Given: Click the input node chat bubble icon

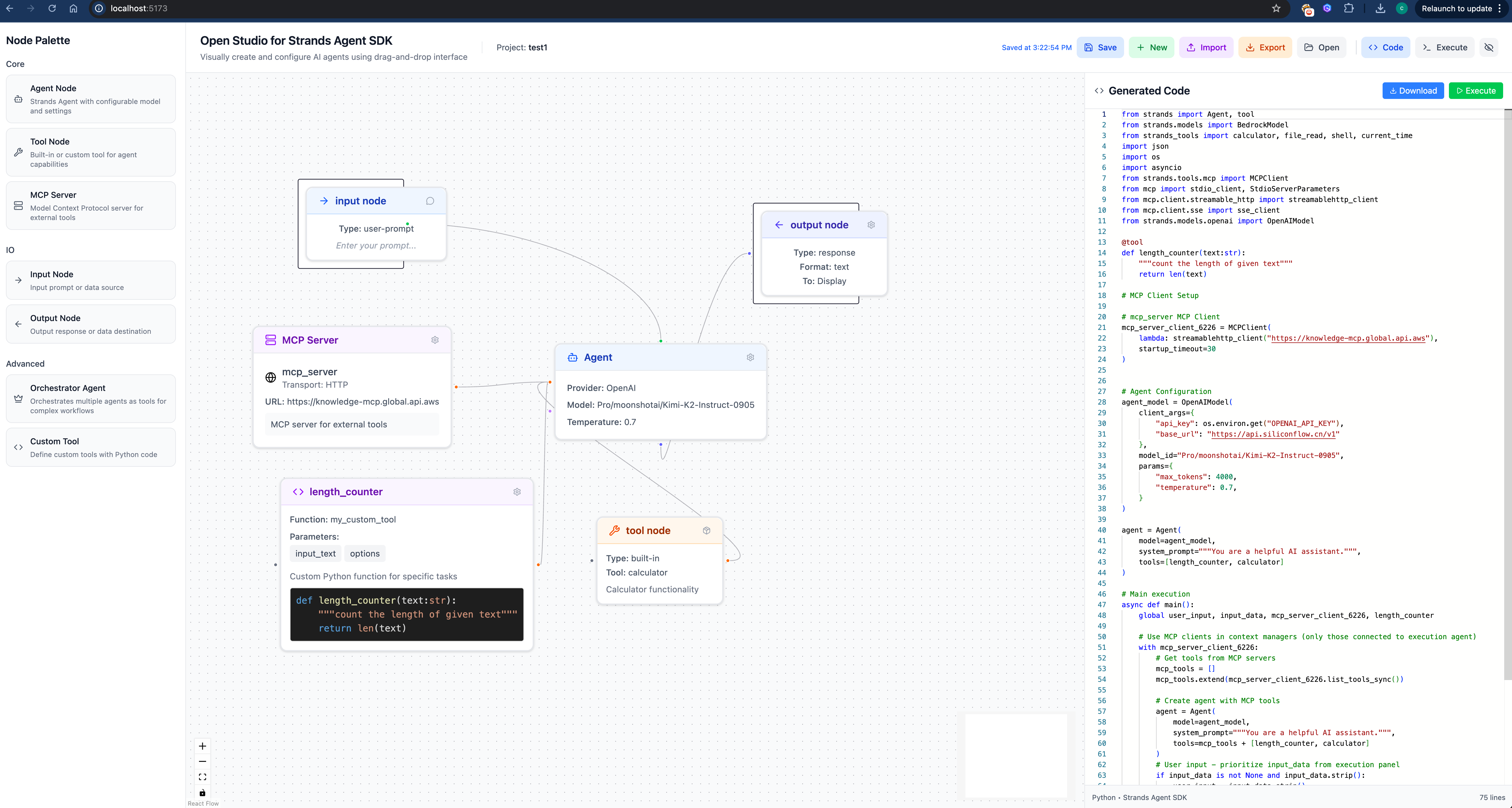Looking at the screenshot, I should [430, 201].
